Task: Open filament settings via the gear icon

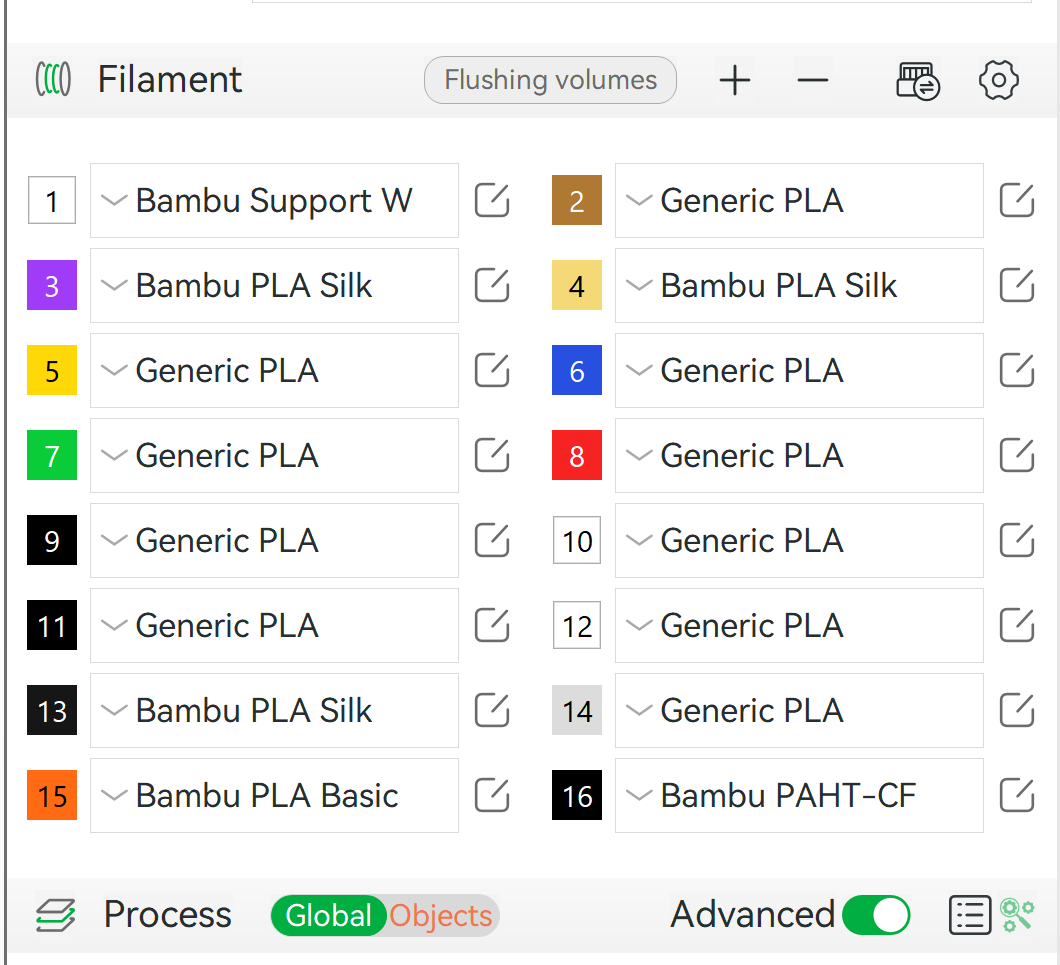Action: pos(998,80)
